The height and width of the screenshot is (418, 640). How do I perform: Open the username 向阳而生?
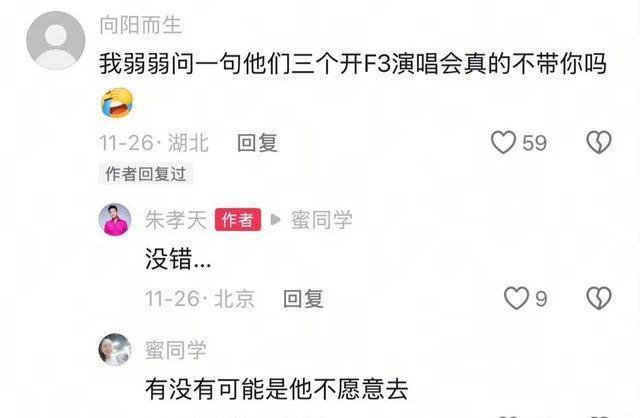coord(140,25)
